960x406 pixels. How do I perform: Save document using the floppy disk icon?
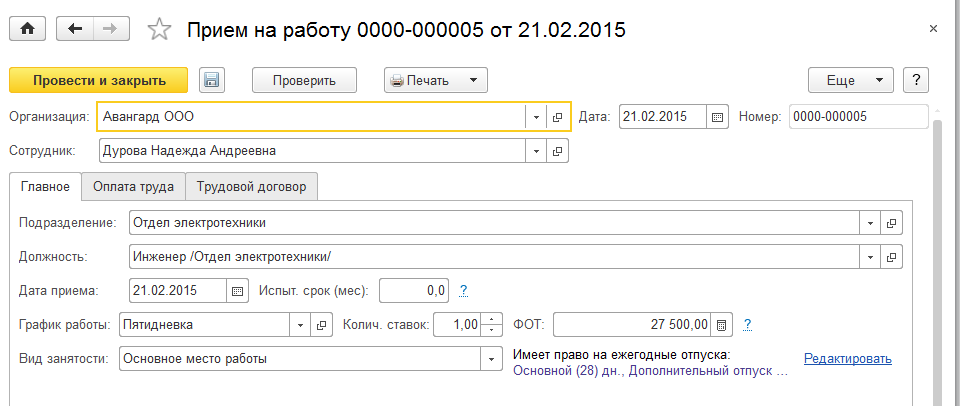point(211,80)
